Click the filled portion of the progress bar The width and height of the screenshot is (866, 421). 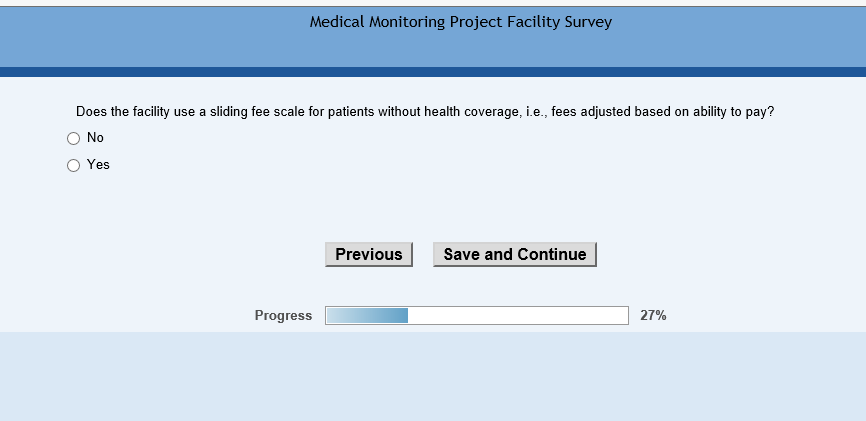366,316
